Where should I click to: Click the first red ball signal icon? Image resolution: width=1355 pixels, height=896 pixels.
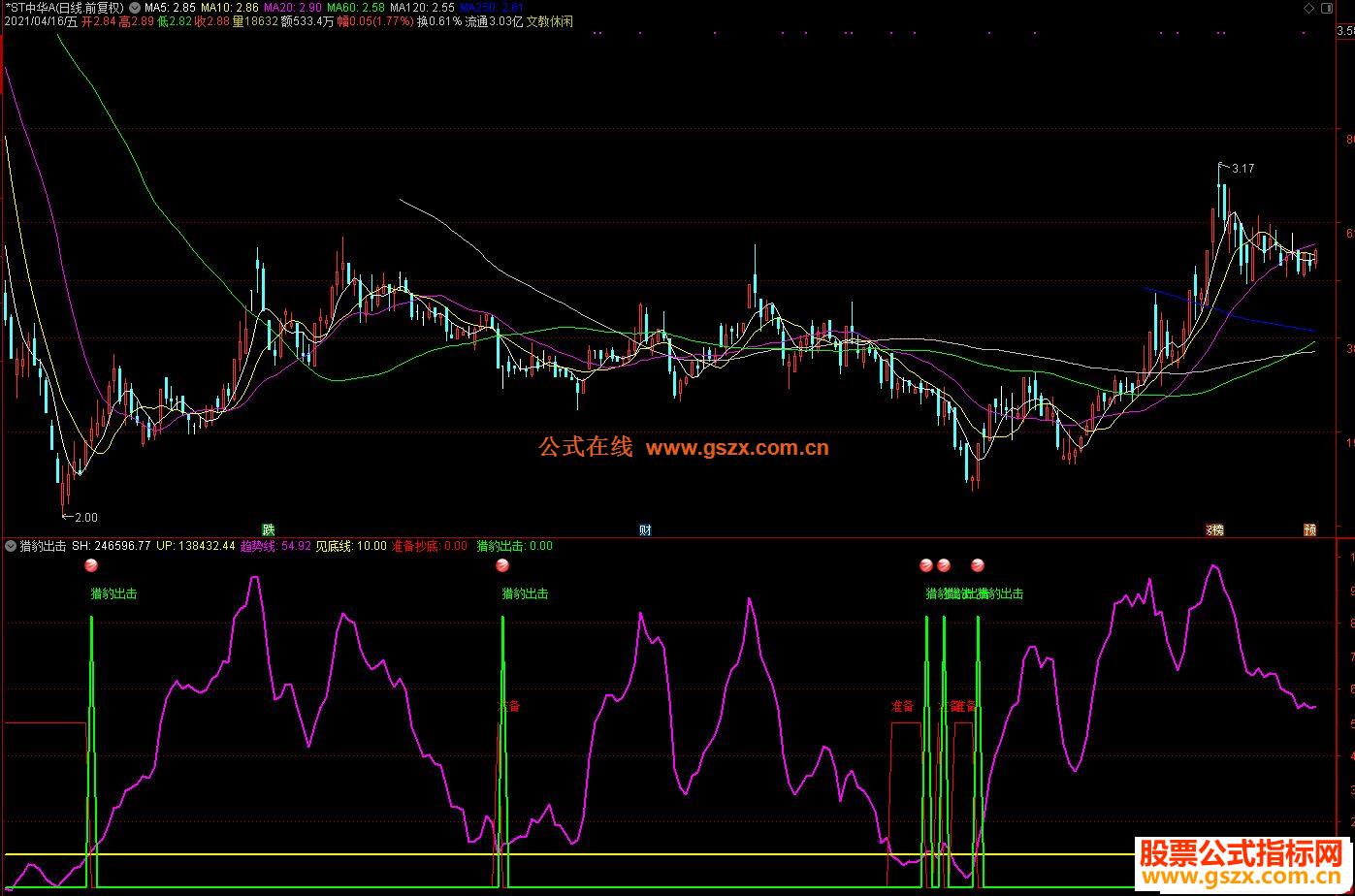[x=91, y=565]
